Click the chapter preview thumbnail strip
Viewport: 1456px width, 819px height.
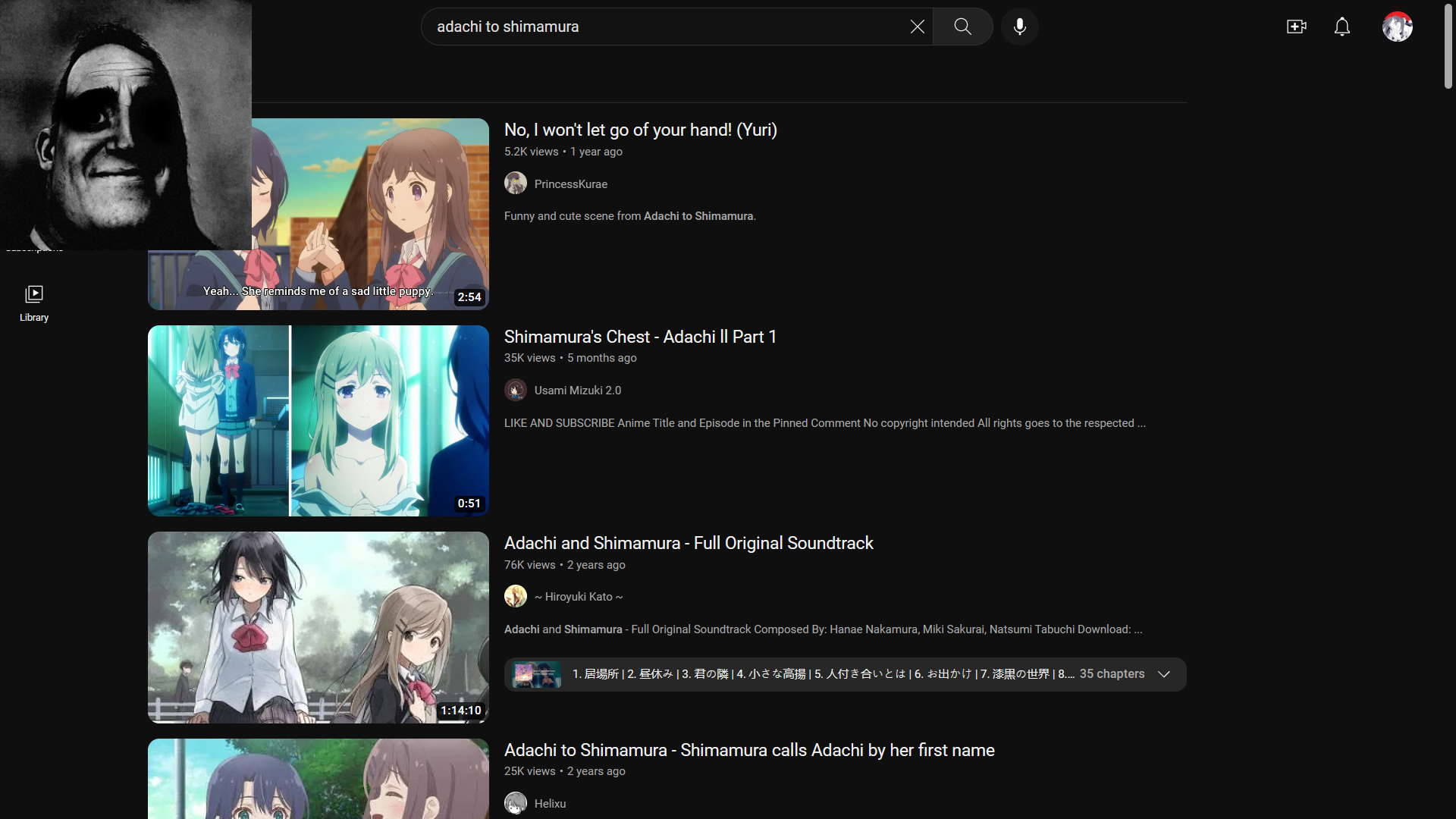click(536, 674)
